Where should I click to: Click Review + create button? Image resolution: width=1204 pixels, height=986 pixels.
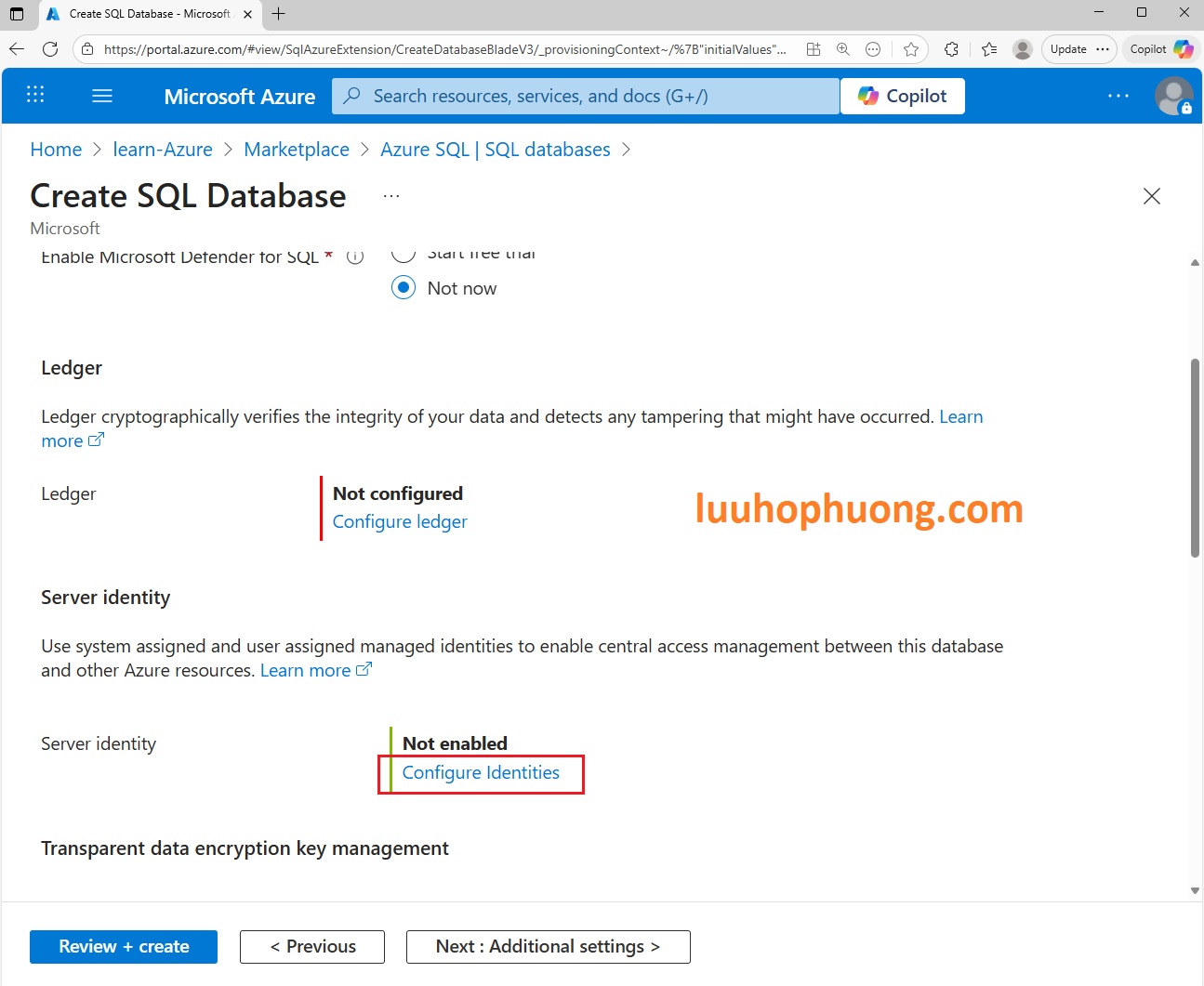[x=124, y=947]
